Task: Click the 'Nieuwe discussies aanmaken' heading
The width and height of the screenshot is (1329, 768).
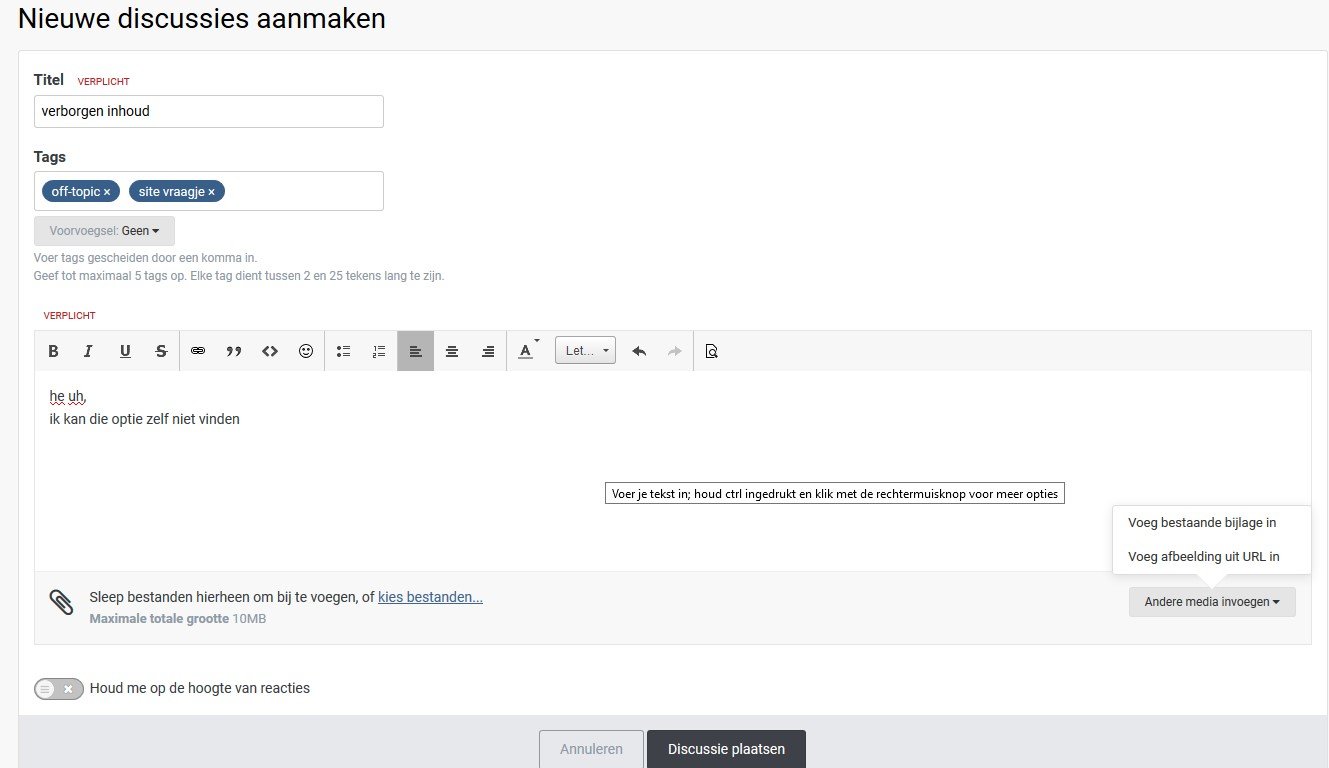Action: (x=202, y=18)
